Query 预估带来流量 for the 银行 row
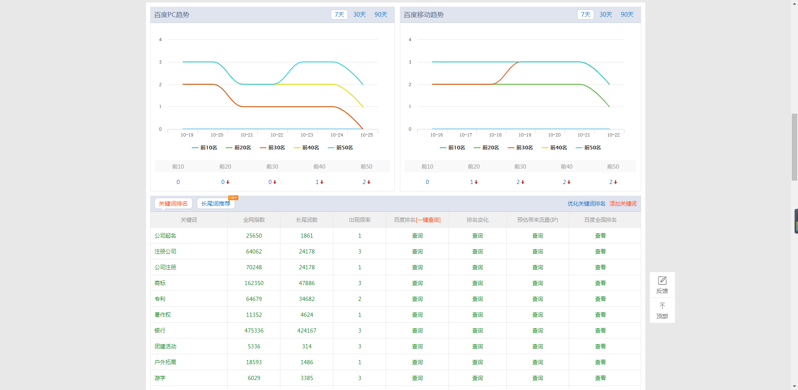This screenshot has width=798, height=390. 537,330
